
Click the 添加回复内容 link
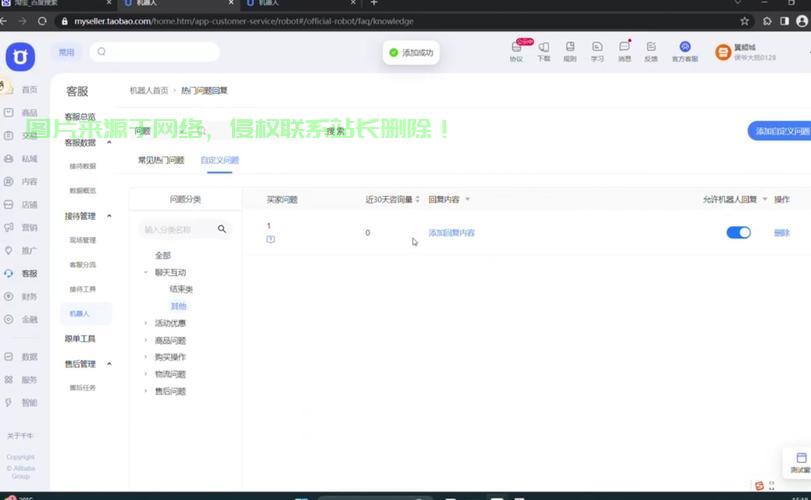click(x=451, y=233)
